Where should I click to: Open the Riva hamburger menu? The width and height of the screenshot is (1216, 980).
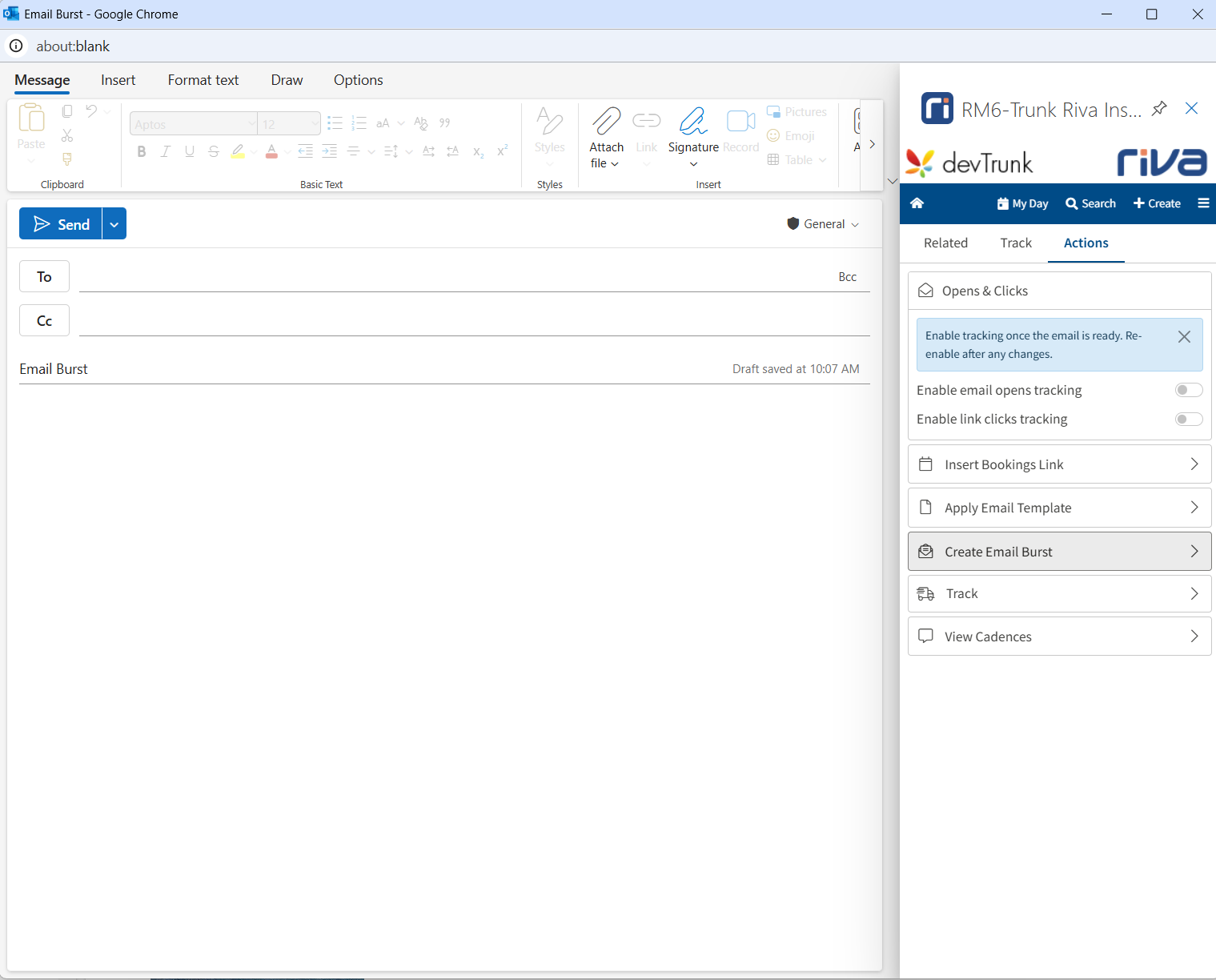[1203, 203]
